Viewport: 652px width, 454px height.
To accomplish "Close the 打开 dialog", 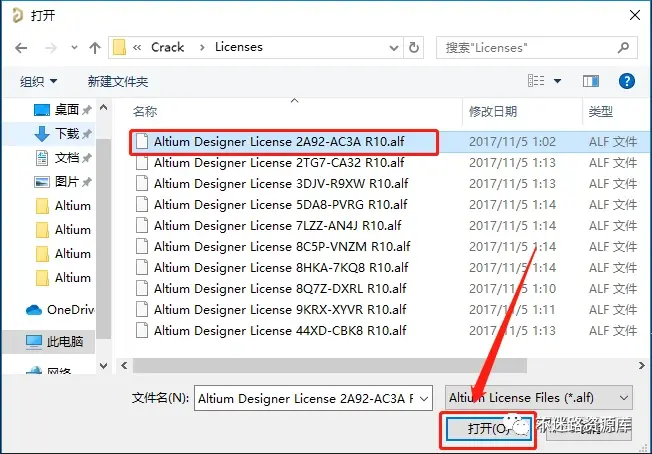I will coord(635,15).
